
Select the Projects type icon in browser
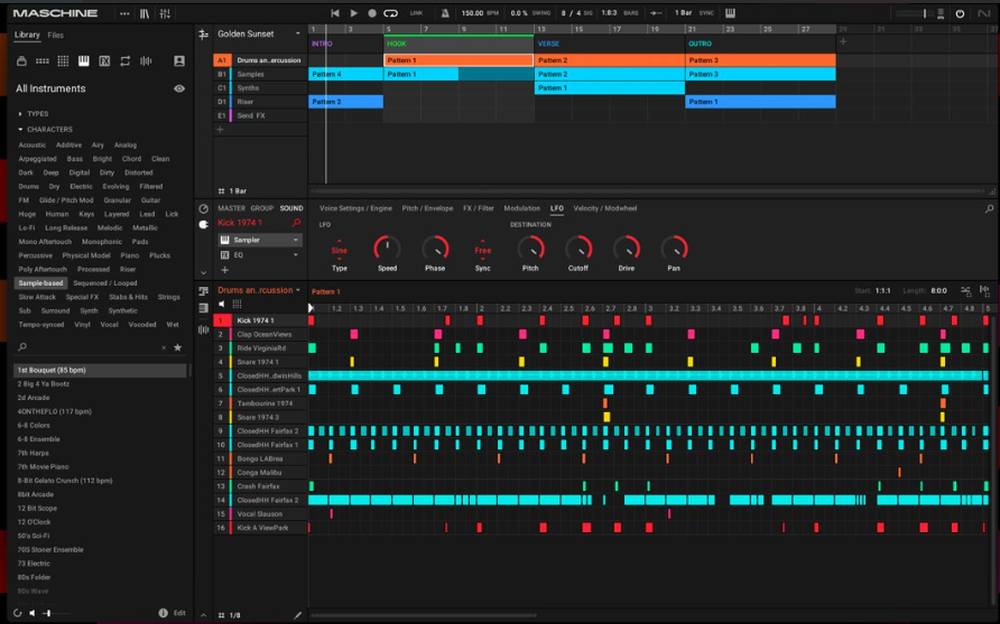click(x=22, y=61)
